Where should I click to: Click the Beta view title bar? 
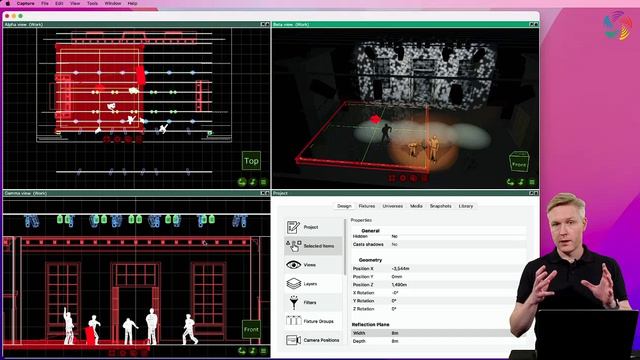pos(405,24)
